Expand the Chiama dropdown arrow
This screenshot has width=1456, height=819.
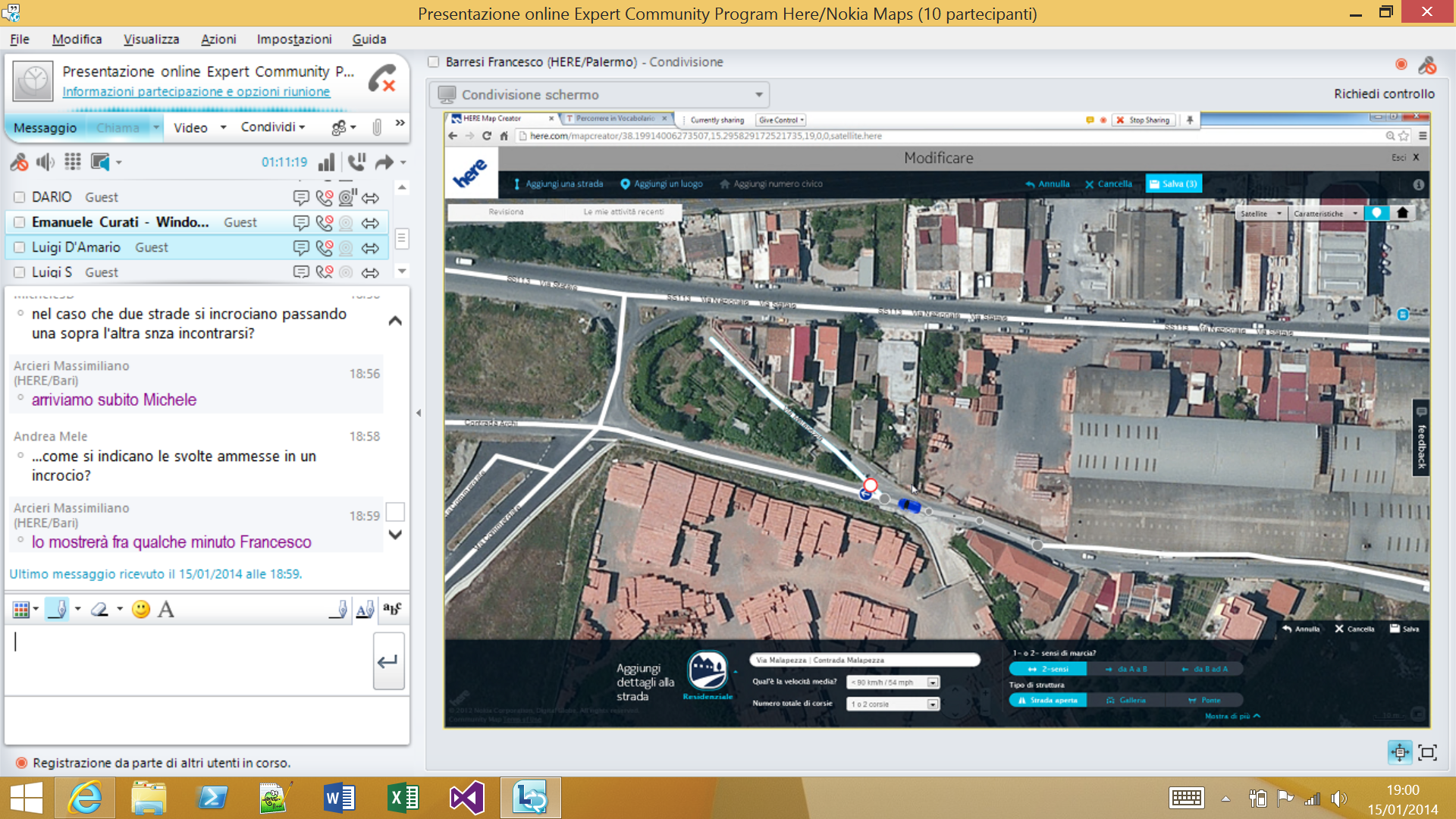(156, 127)
